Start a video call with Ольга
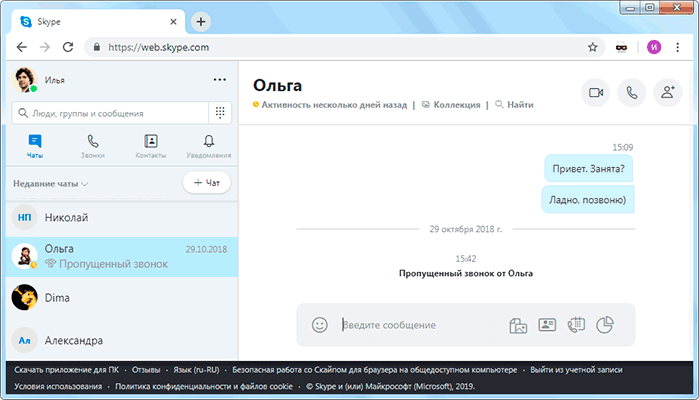This screenshot has width=699, height=400. 596,92
